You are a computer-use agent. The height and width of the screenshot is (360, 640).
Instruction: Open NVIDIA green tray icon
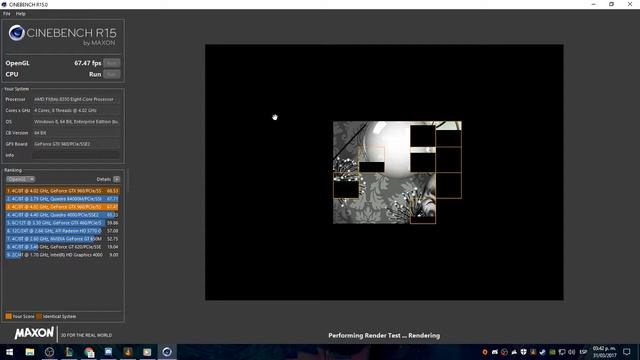pos(552,352)
